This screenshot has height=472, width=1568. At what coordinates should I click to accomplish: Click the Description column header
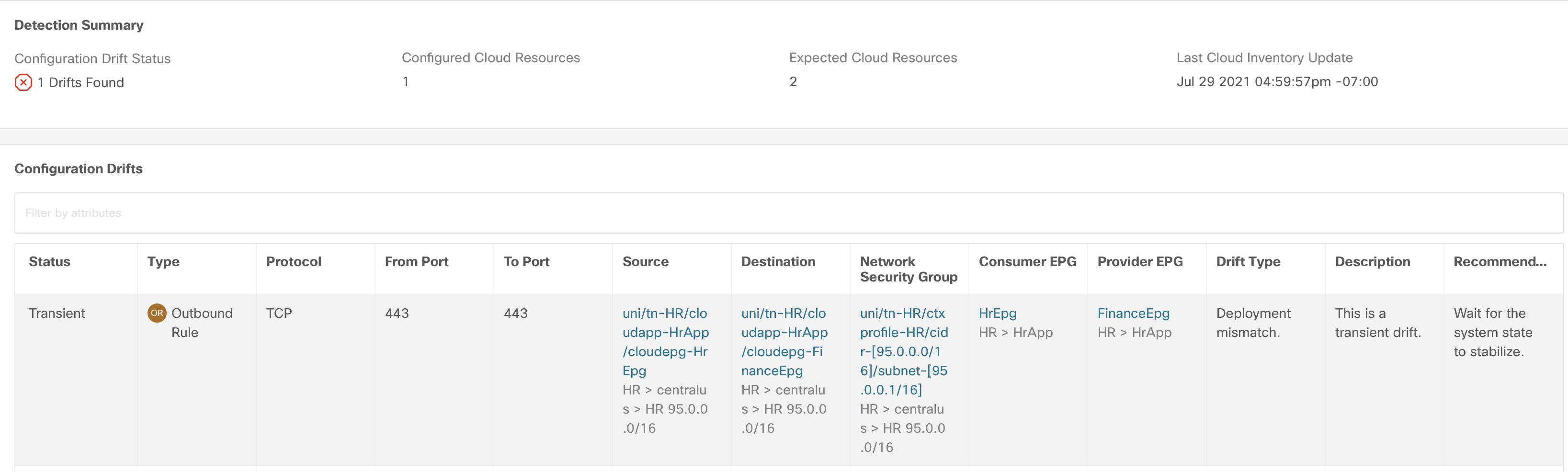1372,261
